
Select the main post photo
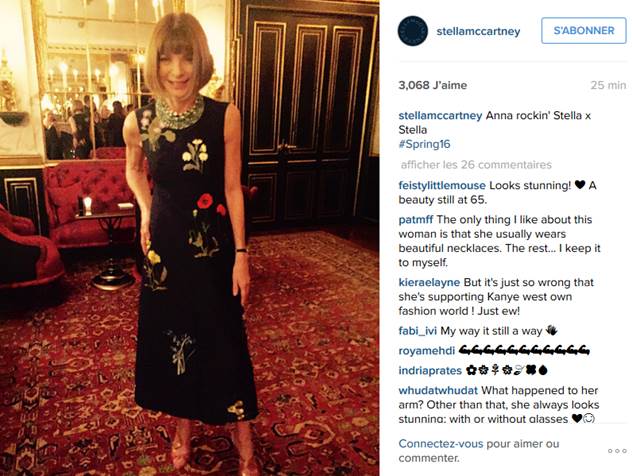pyautogui.click(x=189, y=238)
